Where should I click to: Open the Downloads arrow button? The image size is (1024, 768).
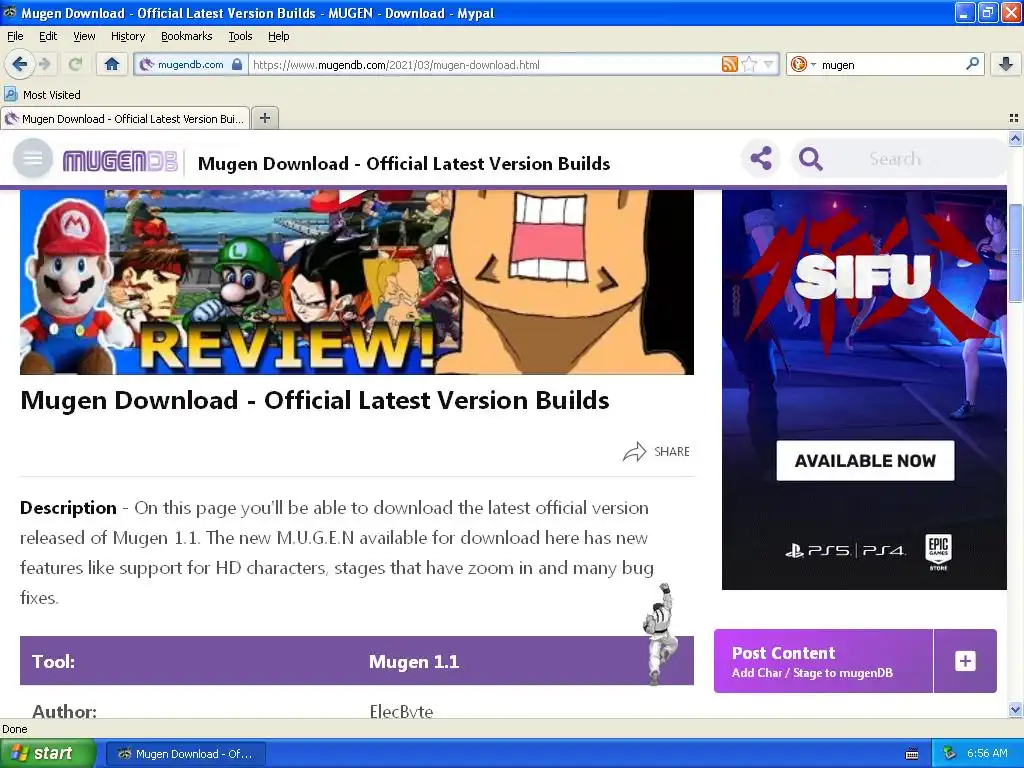1006,64
